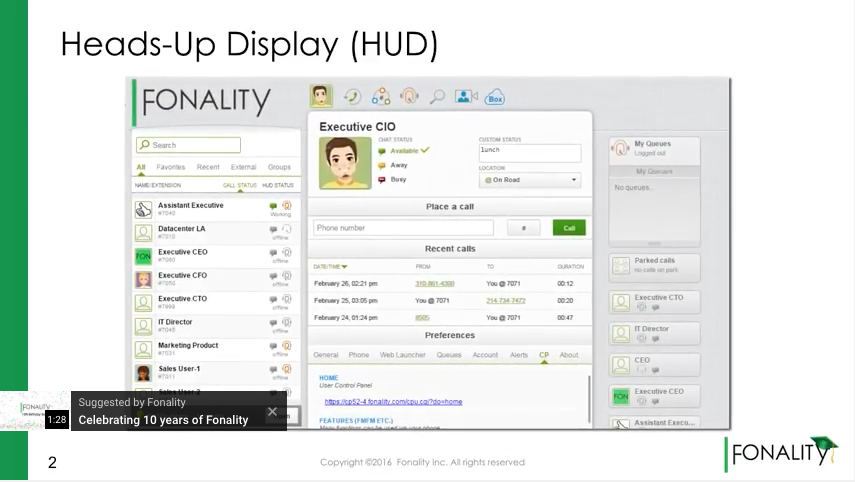Click Sales User-1 avatar picture
Viewport: 855px width, 482px height.
[143, 373]
